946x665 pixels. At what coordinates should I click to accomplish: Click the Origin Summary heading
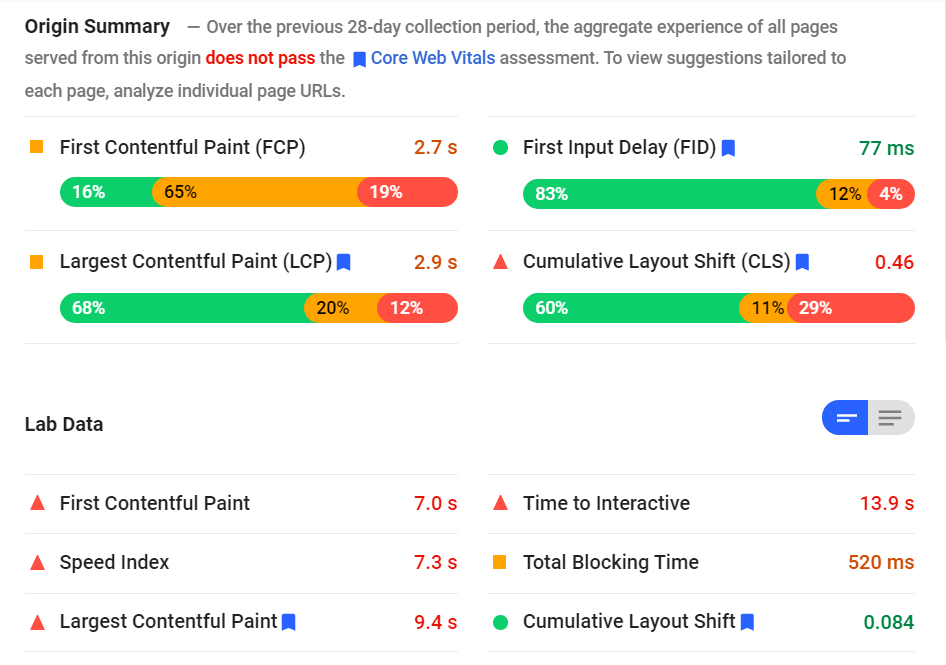coord(97,27)
